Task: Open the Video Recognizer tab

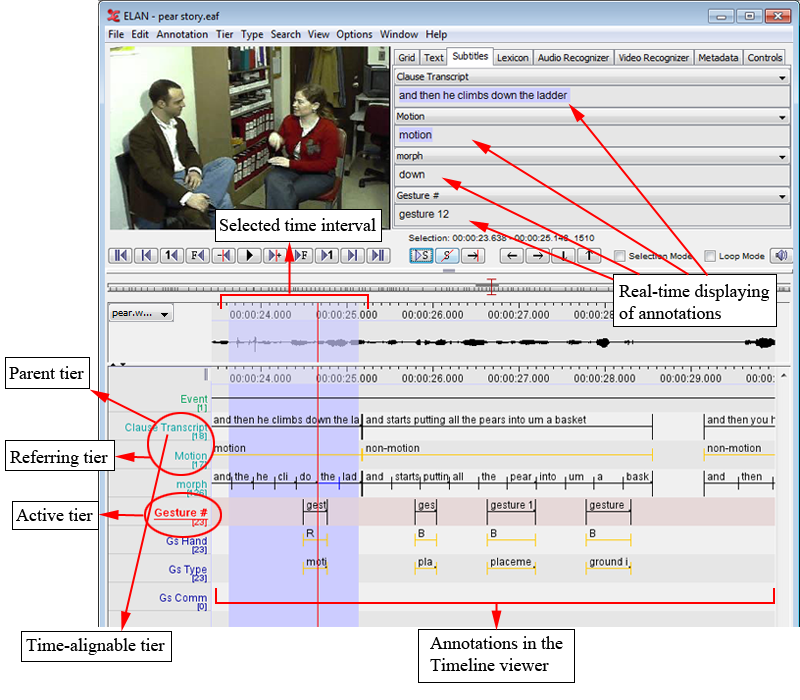Action: (654, 58)
